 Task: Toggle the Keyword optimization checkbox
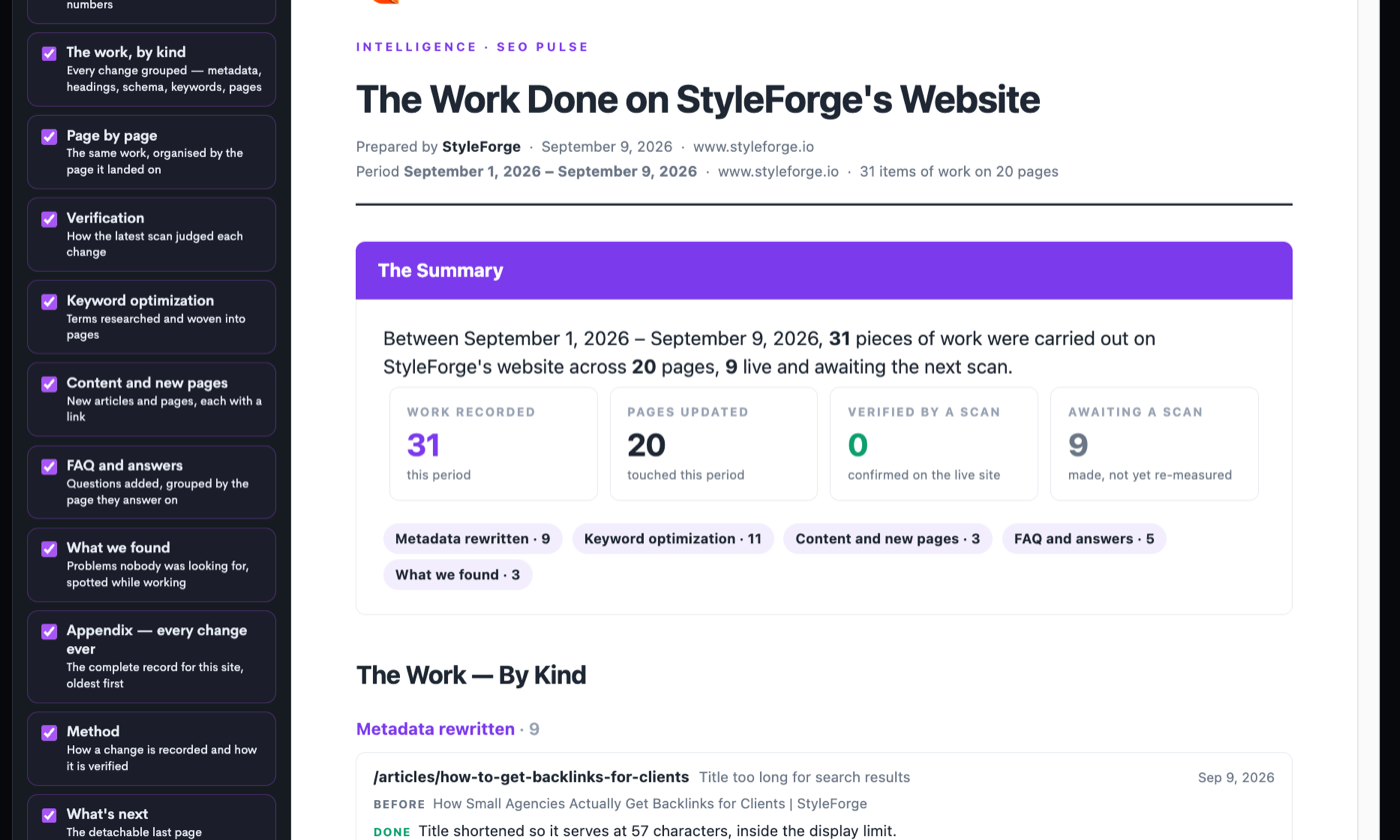49,302
